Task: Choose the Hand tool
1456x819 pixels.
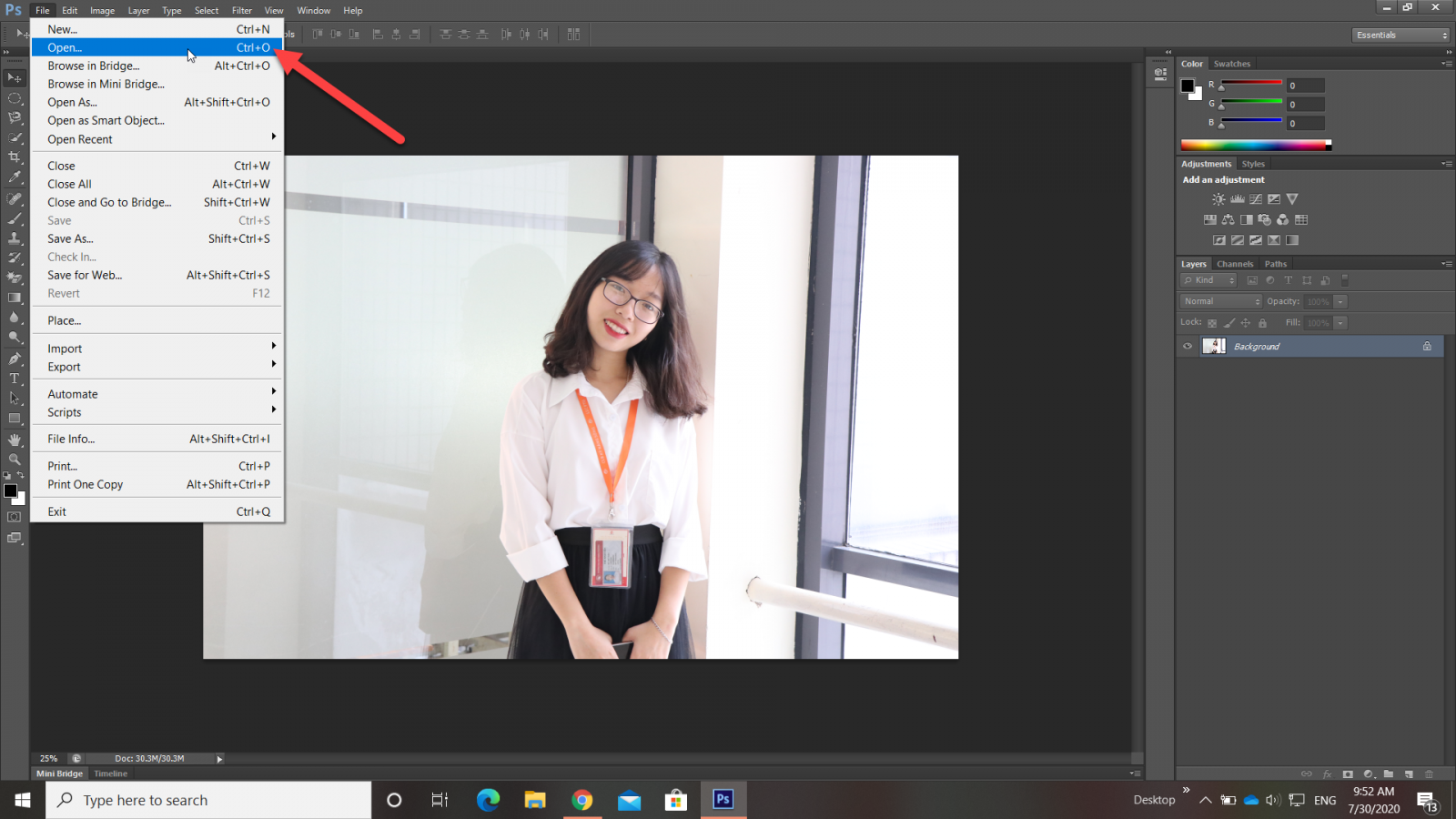Action: pyautogui.click(x=15, y=440)
